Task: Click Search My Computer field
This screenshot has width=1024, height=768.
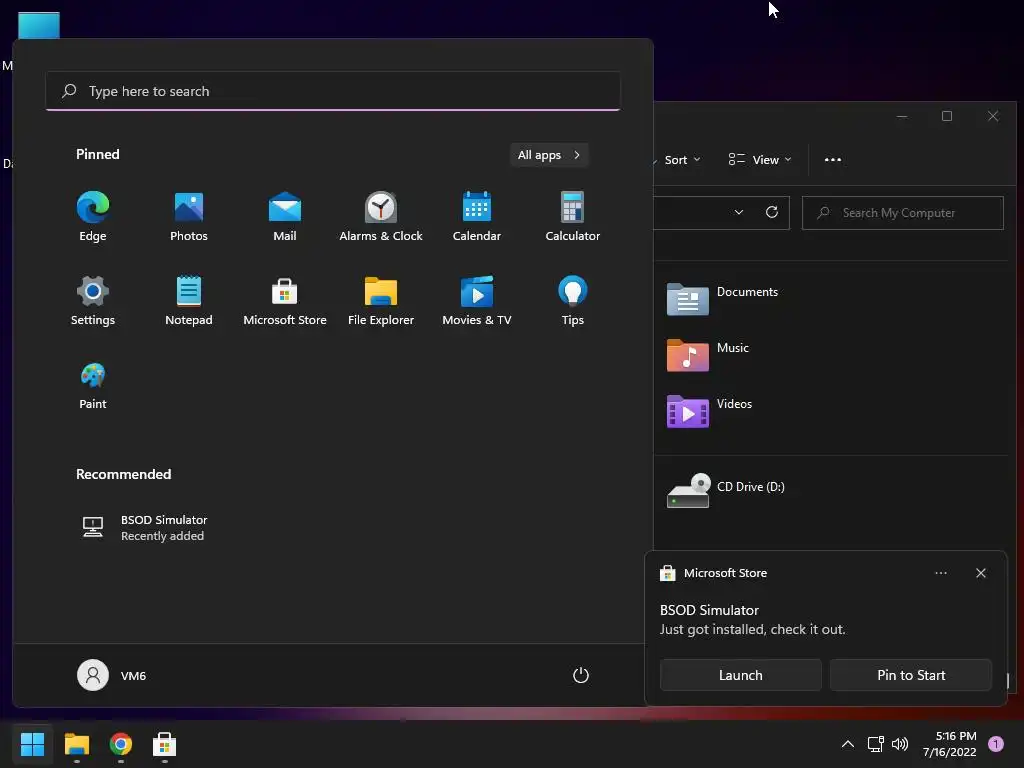Action: click(x=903, y=213)
